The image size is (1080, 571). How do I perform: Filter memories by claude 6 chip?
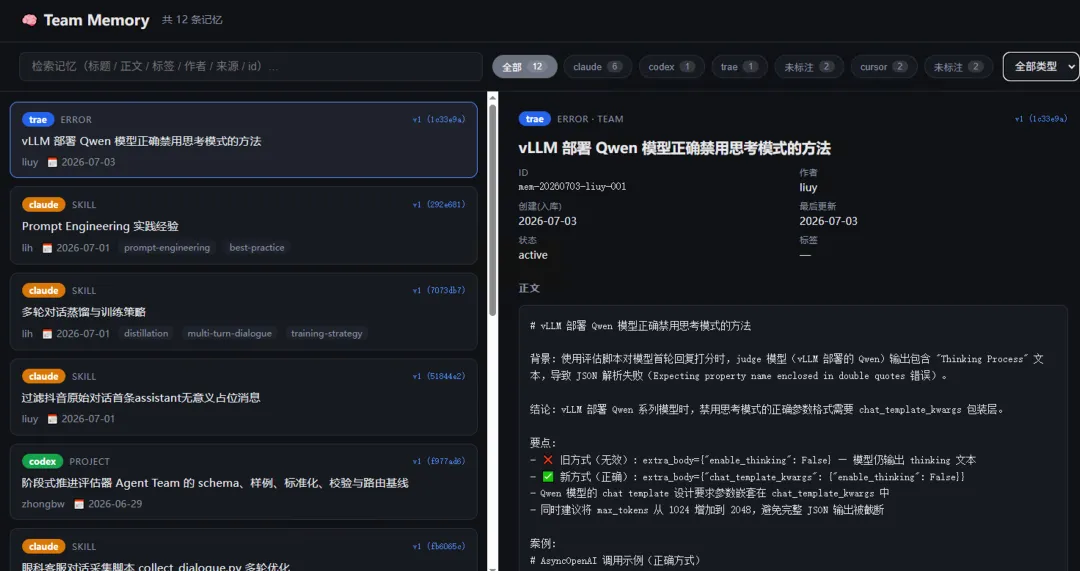click(x=597, y=67)
